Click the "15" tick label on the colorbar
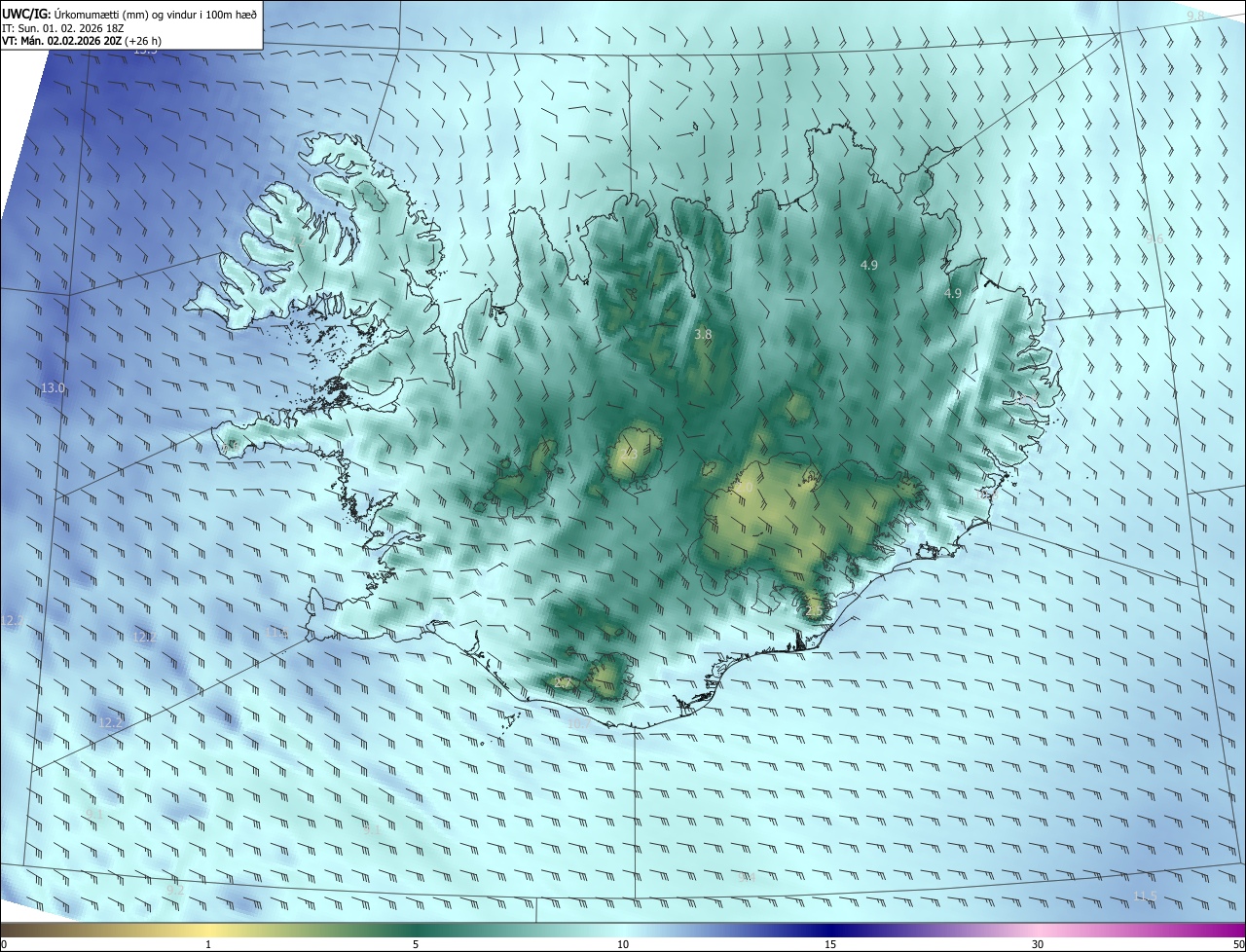 (830, 944)
